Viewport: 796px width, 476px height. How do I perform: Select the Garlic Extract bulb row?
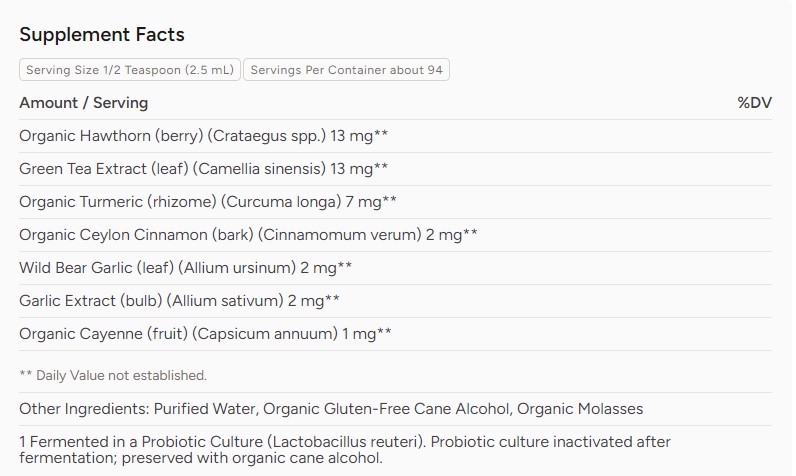pyautogui.click(x=395, y=301)
